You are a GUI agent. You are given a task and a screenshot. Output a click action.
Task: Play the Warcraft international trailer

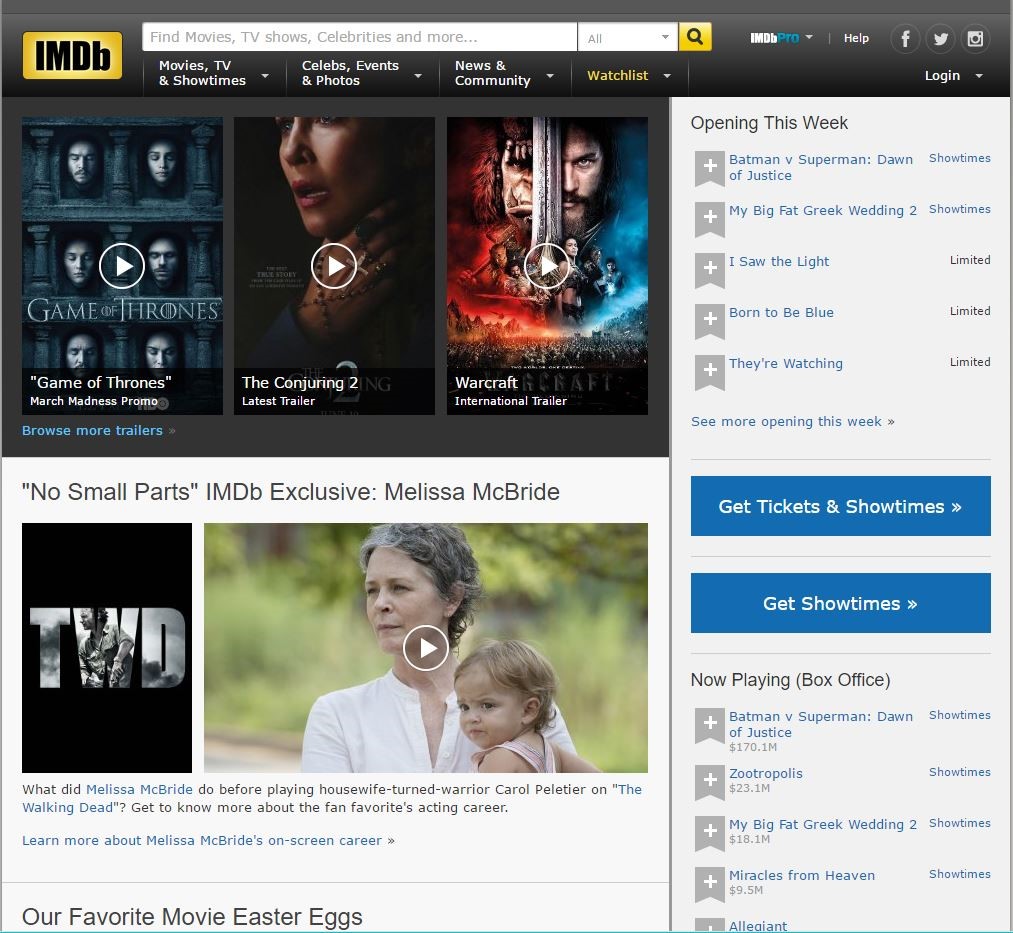click(x=547, y=266)
